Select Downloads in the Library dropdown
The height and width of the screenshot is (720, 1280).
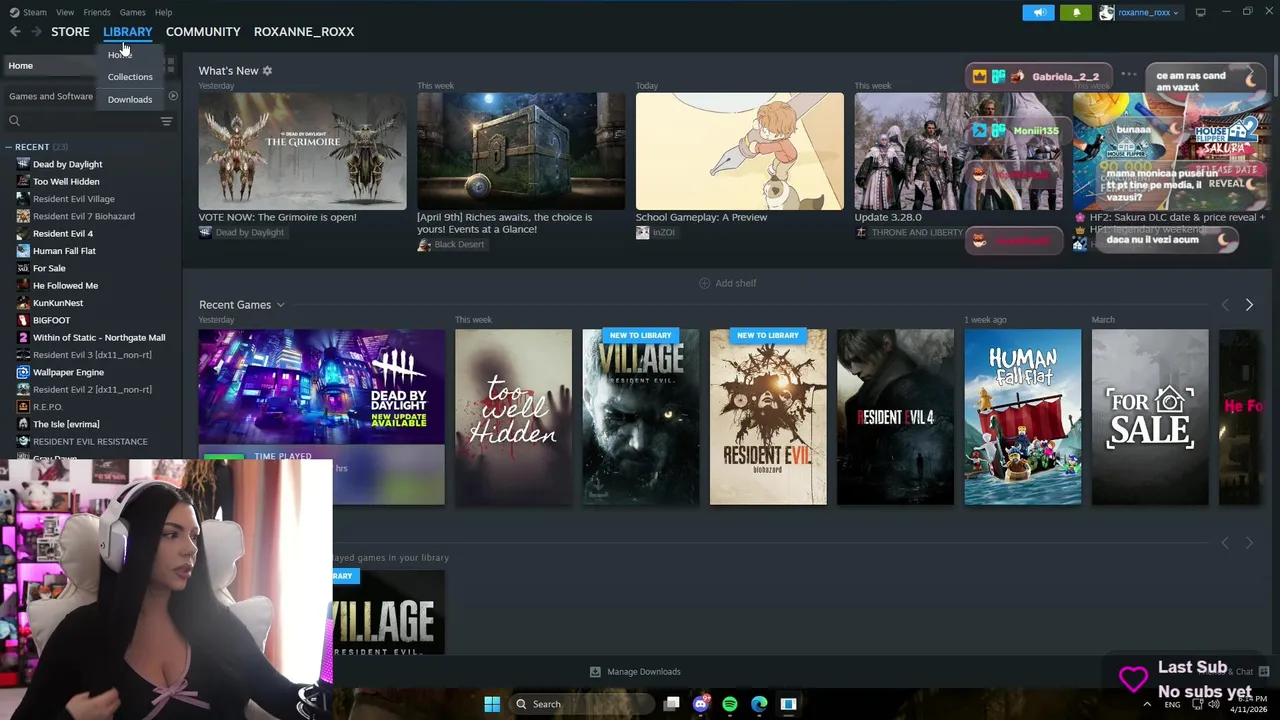click(x=130, y=100)
